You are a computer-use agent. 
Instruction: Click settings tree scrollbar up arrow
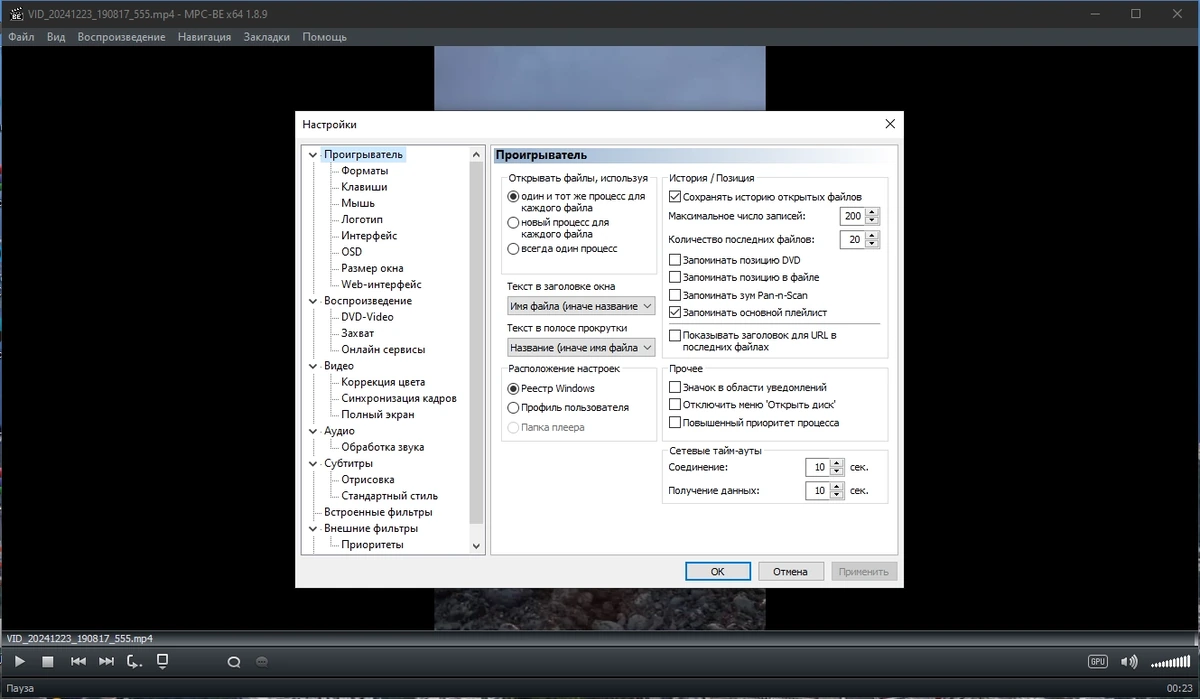476,155
